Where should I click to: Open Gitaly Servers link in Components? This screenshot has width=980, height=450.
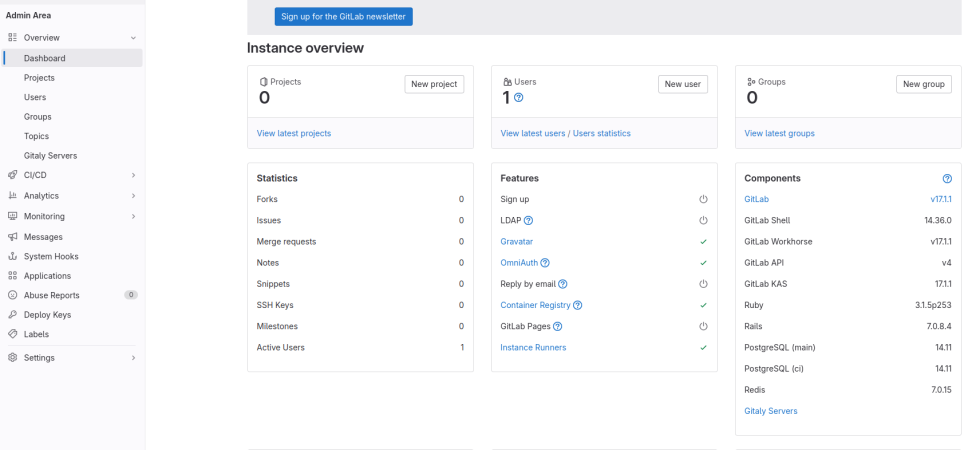771,411
